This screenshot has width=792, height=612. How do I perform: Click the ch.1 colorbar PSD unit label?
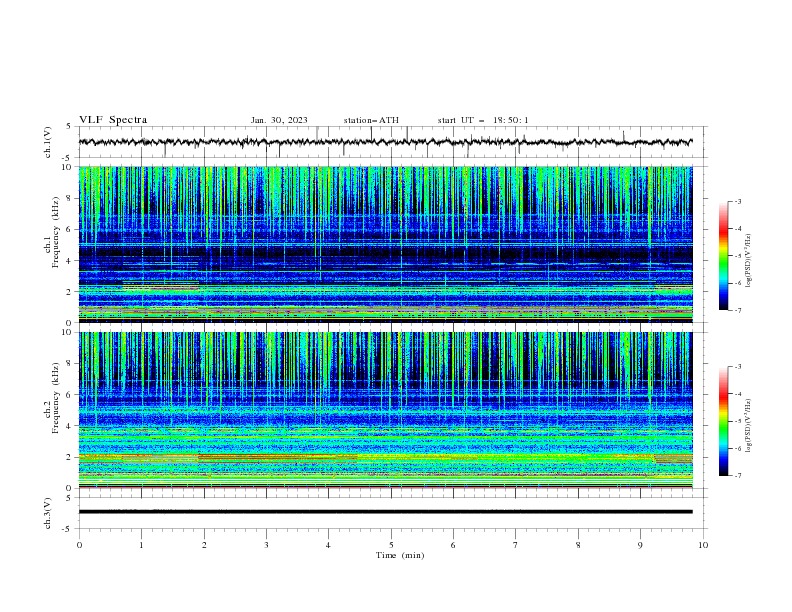pyautogui.click(x=749, y=260)
